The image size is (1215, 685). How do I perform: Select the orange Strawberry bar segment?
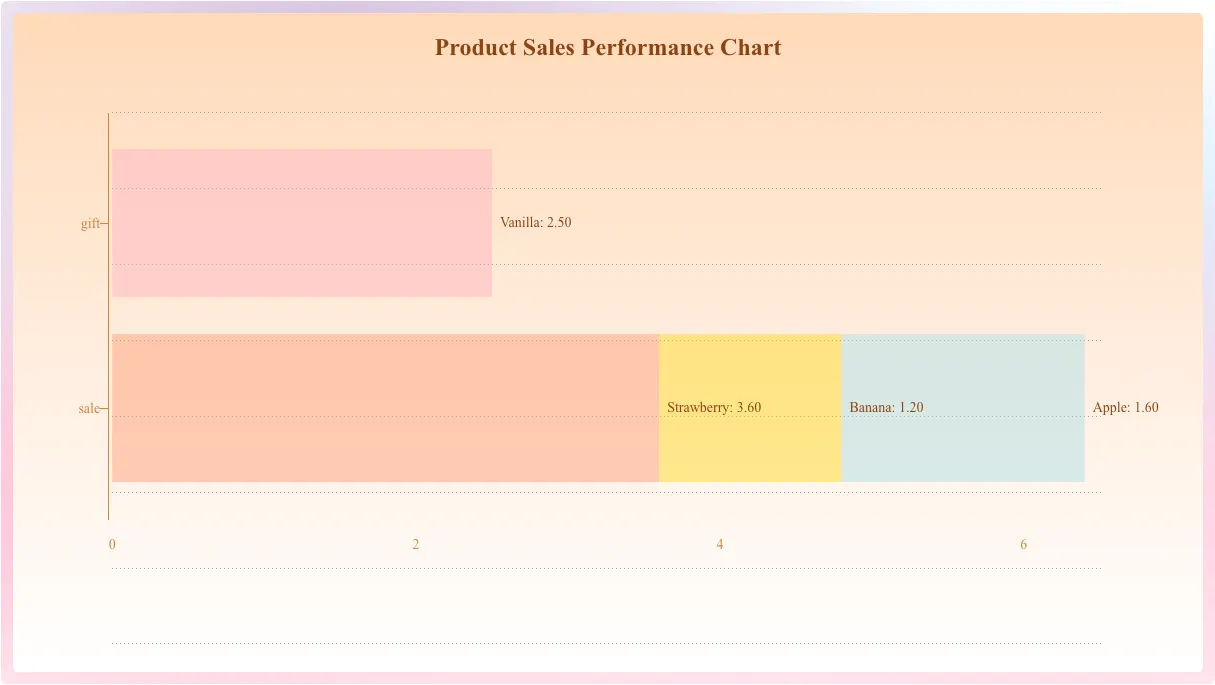tap(385, 408)
